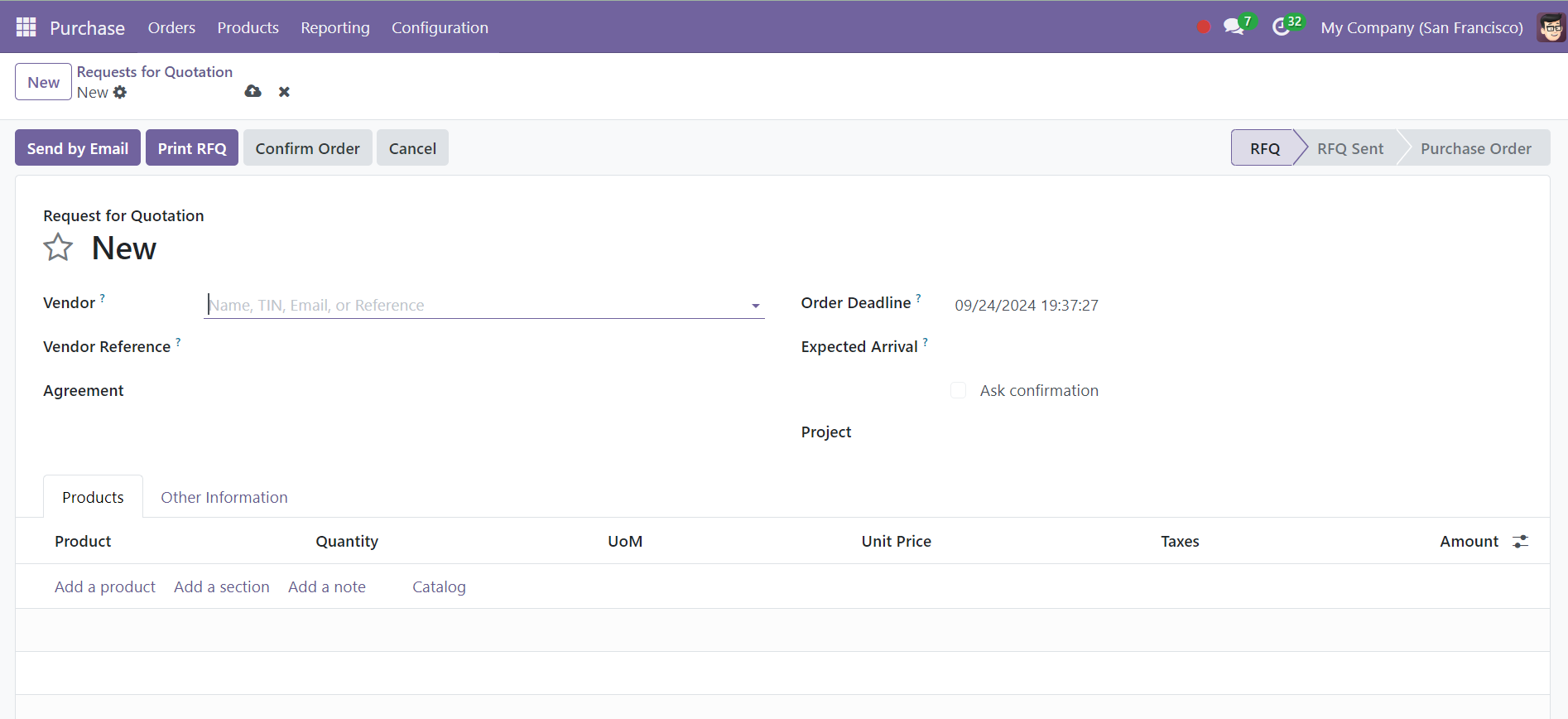1568x719 pixels.
Task: Select the Products tab
Action: click(x=93, y=497)
